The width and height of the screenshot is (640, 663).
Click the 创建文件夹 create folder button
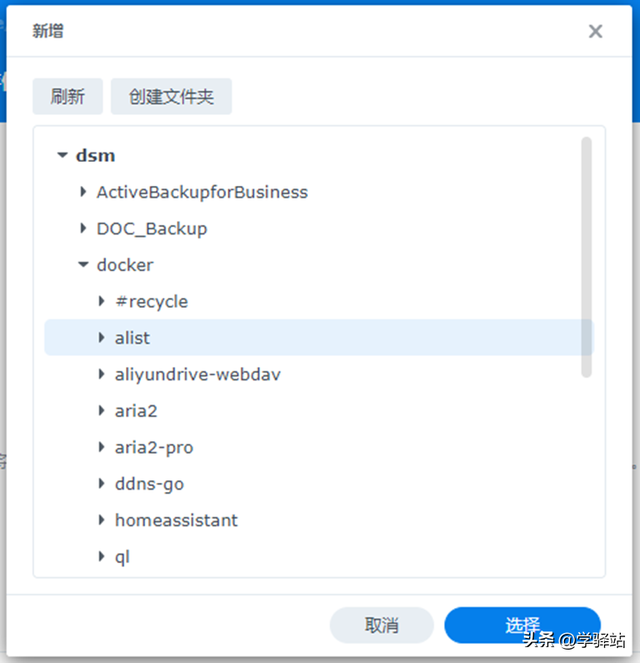click(171, 96)
